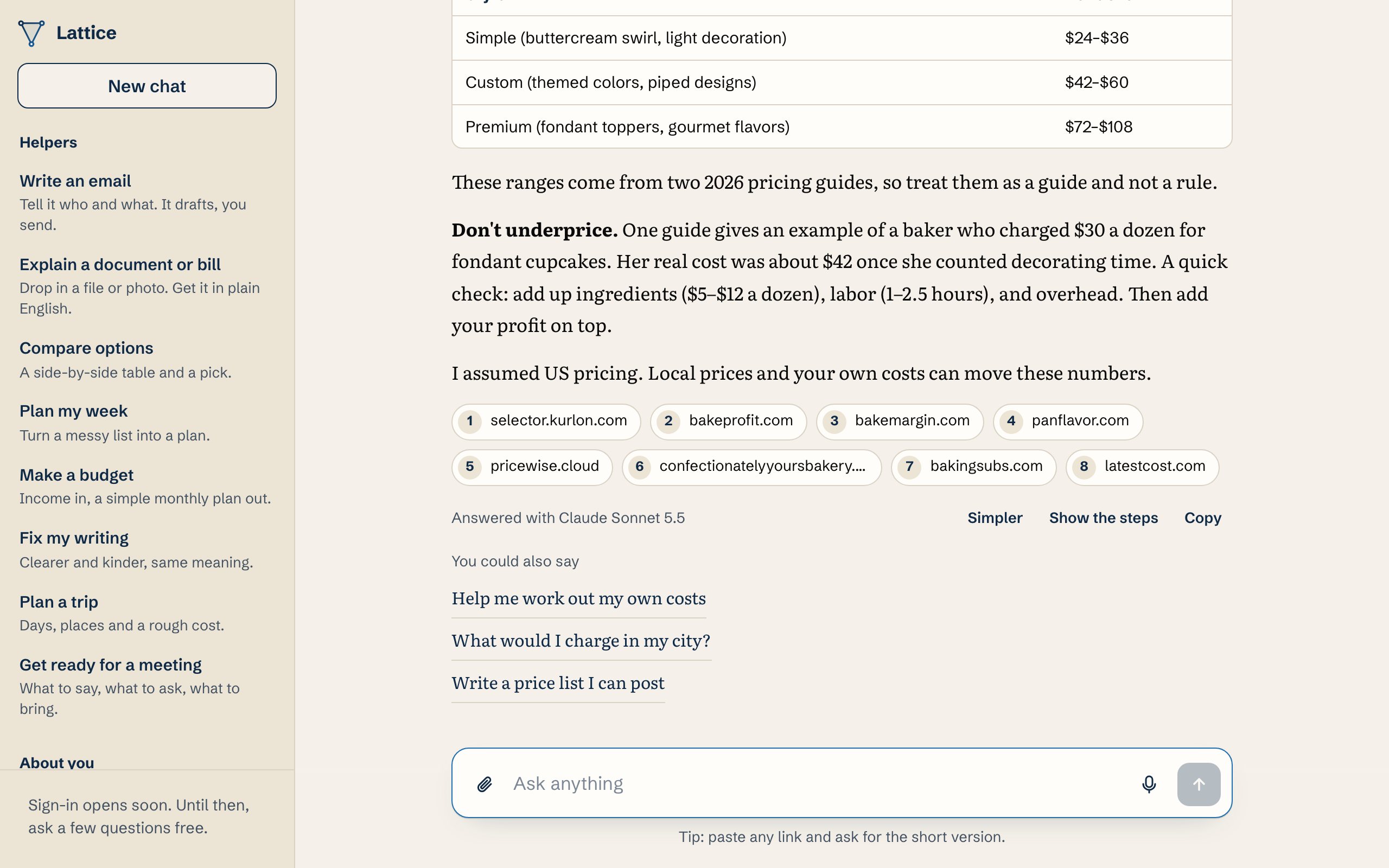Open source 7 bakingsubs.com
Image resolution: width=1389 pixels, height=868 pixels.
point(973,467)
